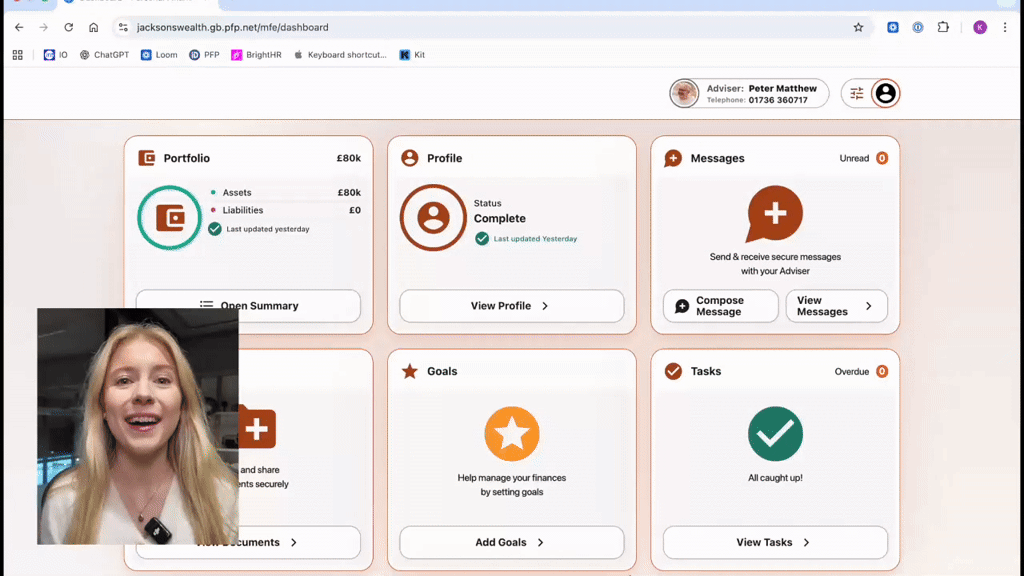Click the Messages header chat icon
Viewport: 1024px width, 576px height.
(x=673, y=158)
